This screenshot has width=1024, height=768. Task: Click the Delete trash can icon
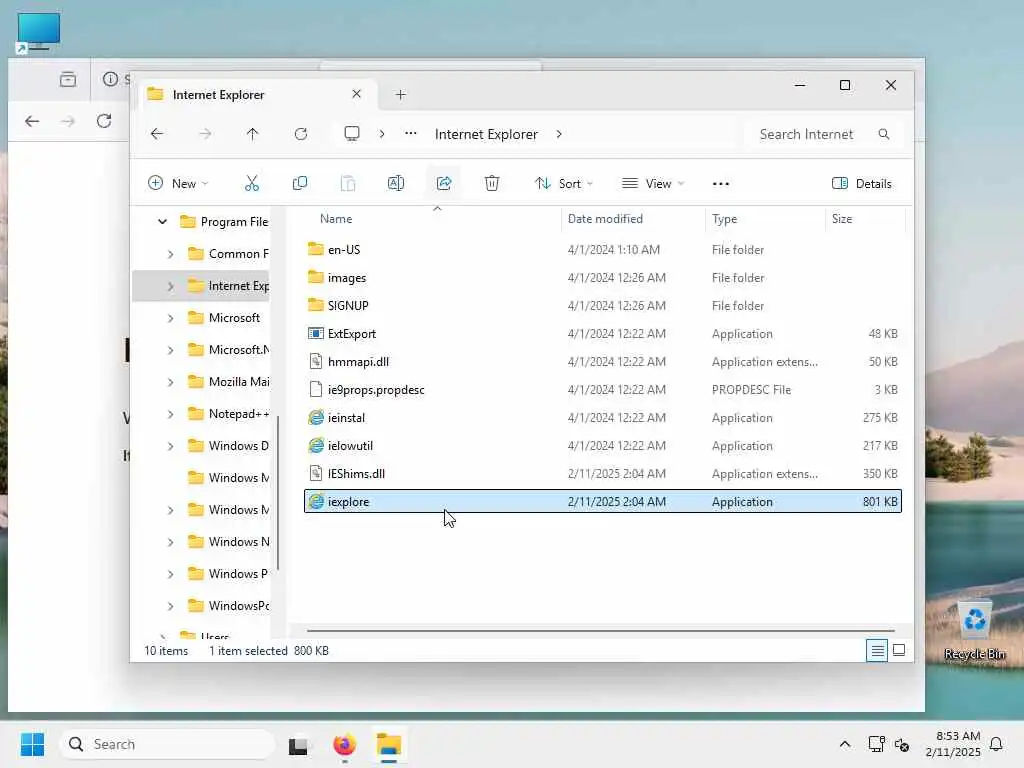492,184
